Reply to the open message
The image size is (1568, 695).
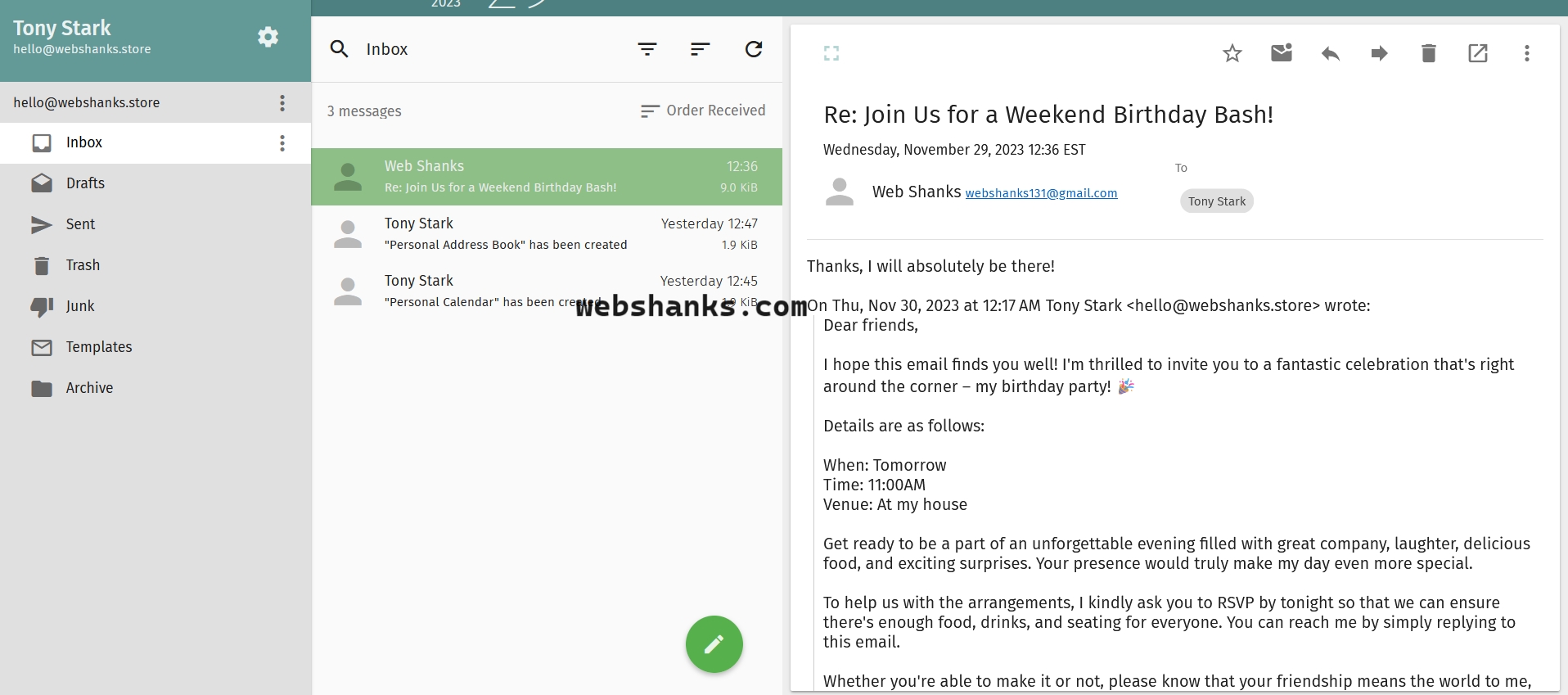[1330, 54]
